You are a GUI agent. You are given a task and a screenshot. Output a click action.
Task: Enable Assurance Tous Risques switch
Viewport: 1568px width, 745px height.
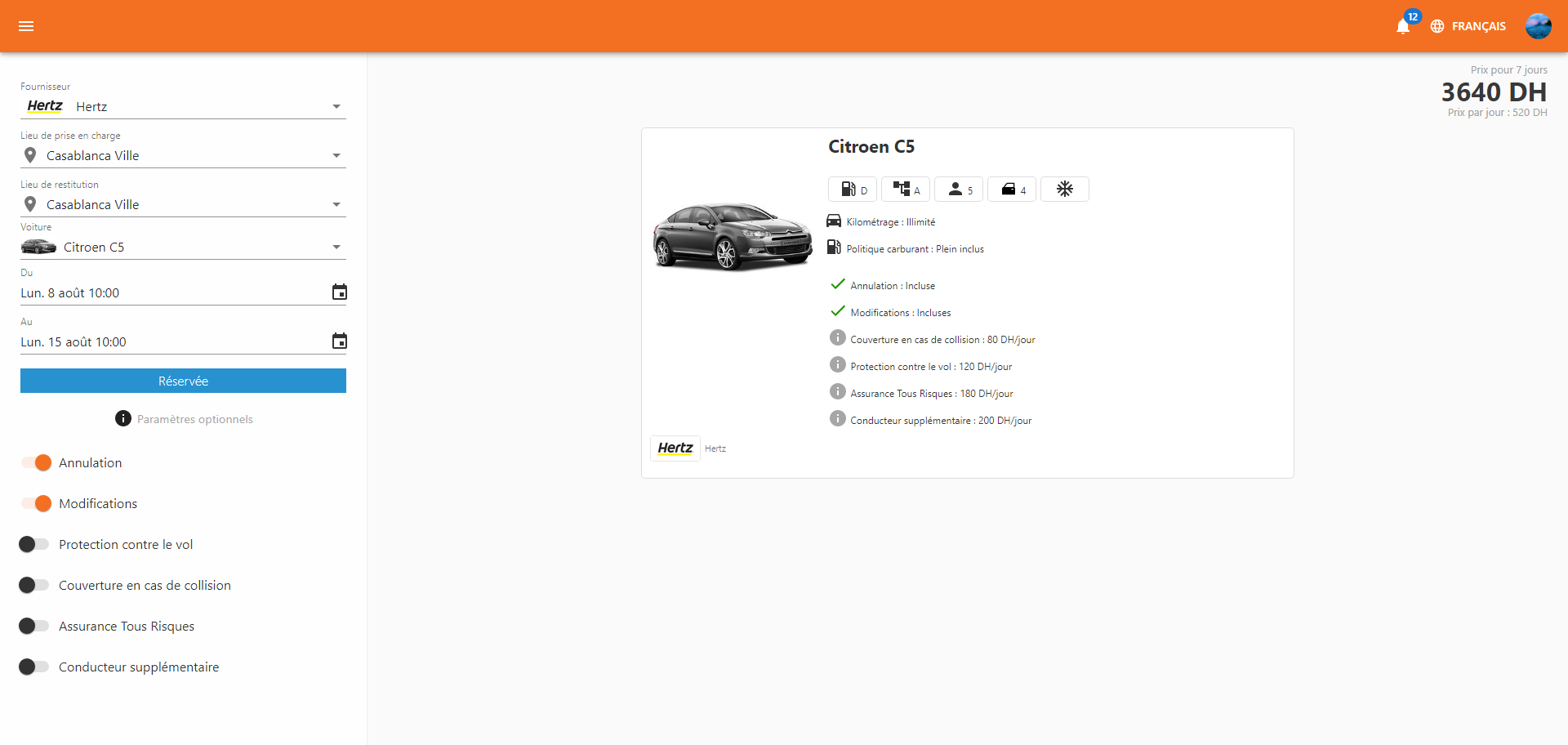(x=34, y=626)
